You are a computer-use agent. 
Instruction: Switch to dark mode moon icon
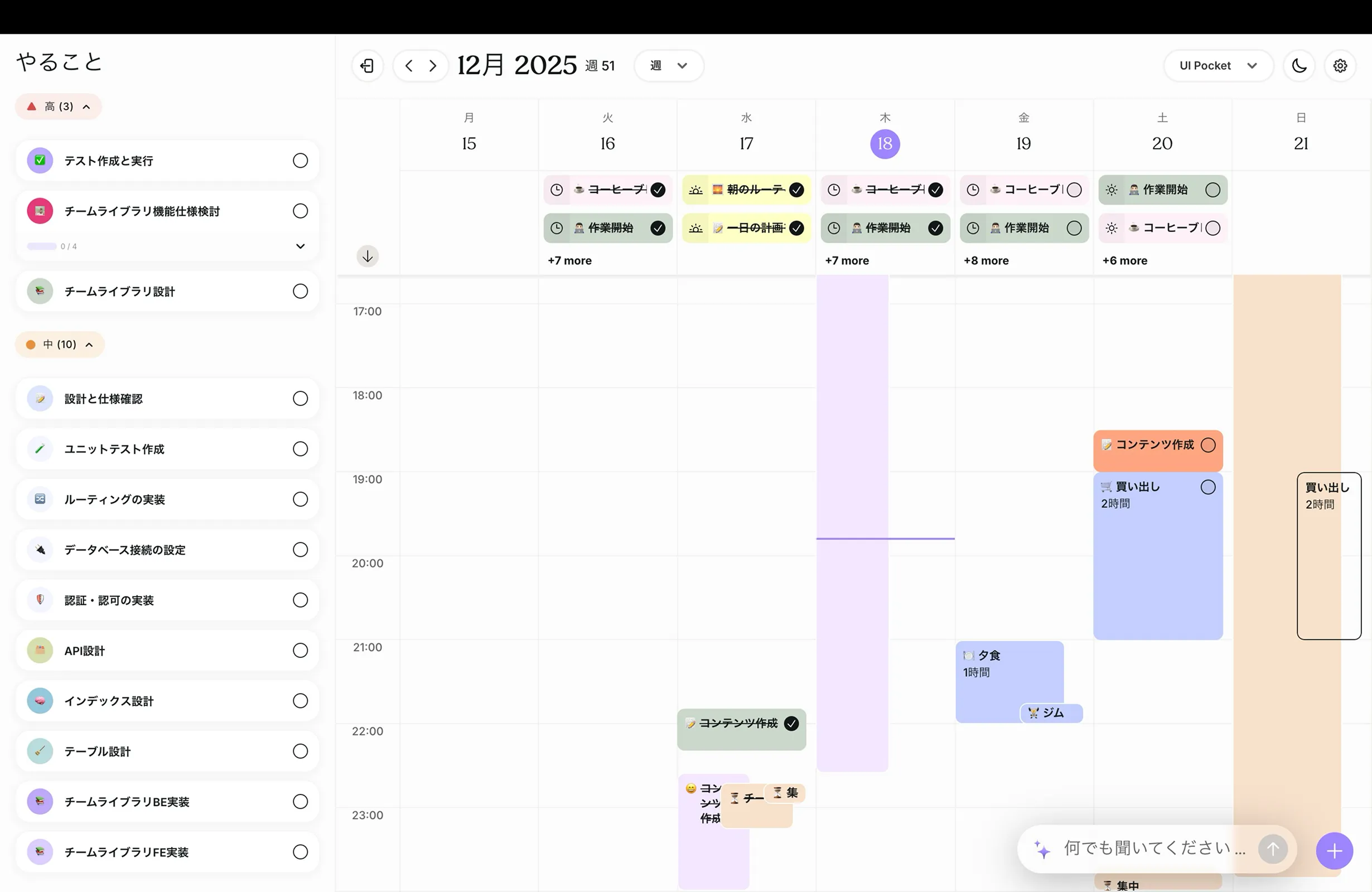(1299, 66)
